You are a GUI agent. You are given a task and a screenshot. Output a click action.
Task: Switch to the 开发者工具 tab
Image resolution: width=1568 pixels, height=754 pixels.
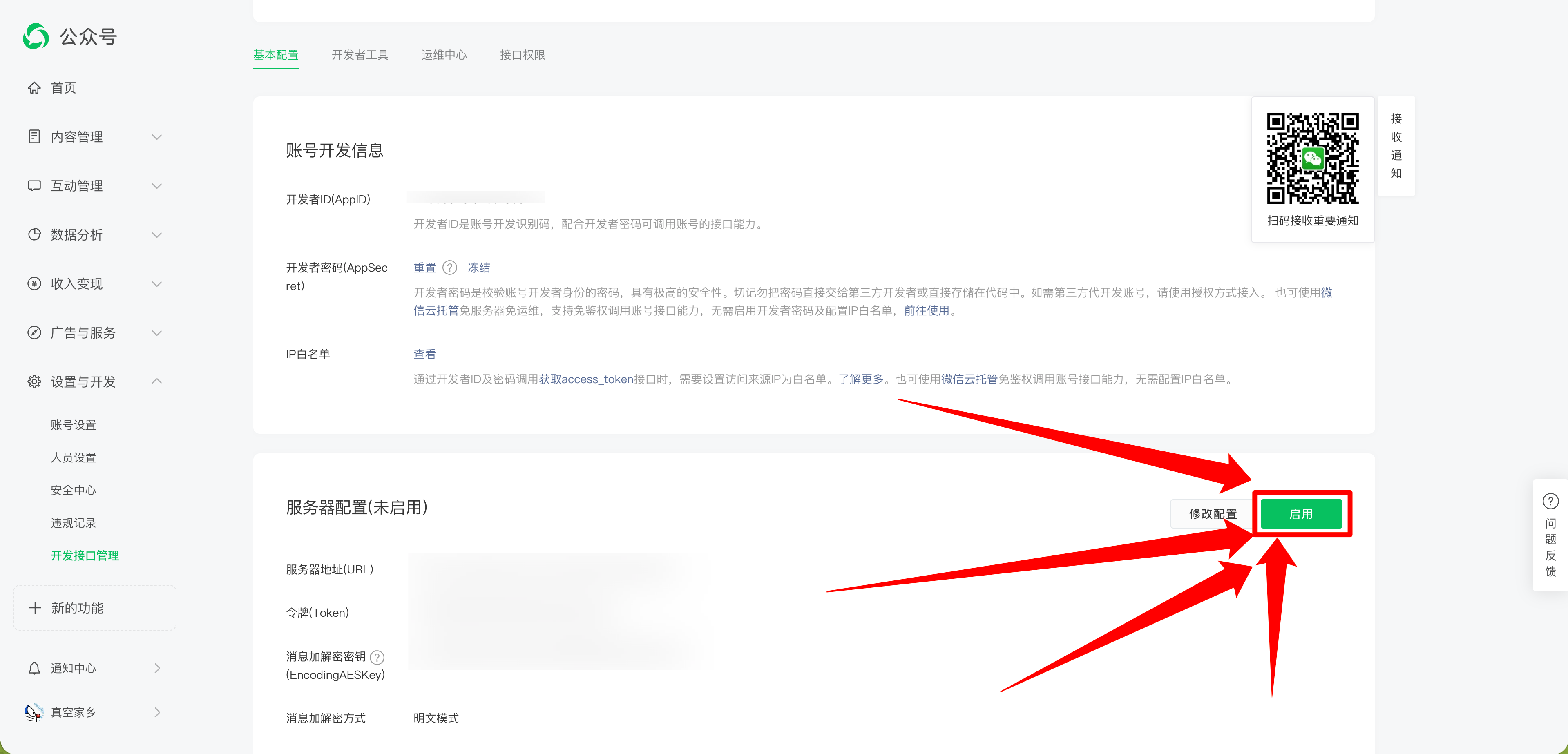pos(360,55)
